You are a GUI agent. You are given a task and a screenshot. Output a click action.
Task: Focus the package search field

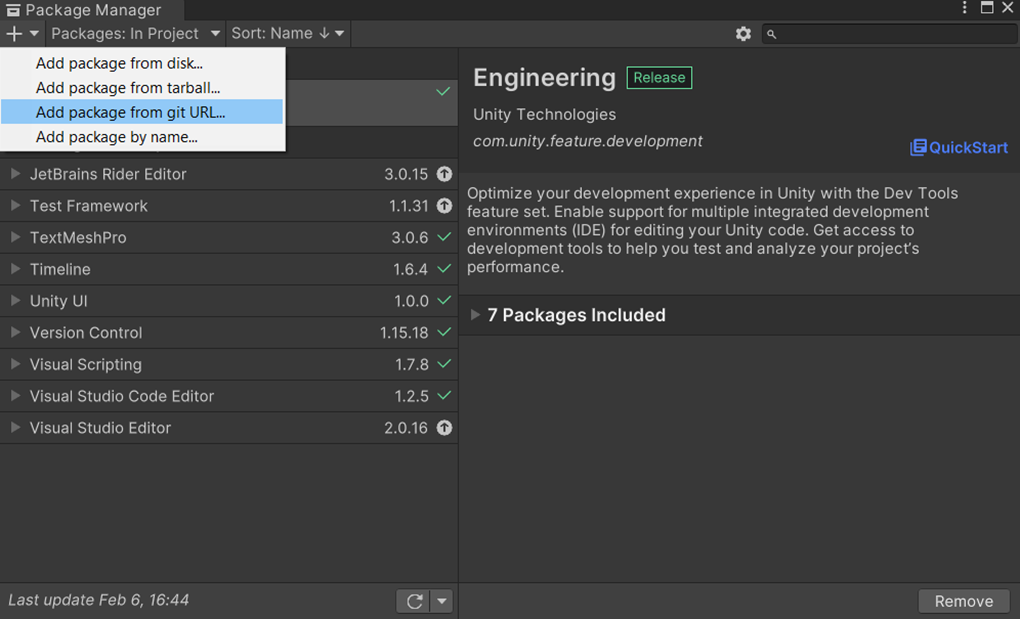[x=889, y=34]
